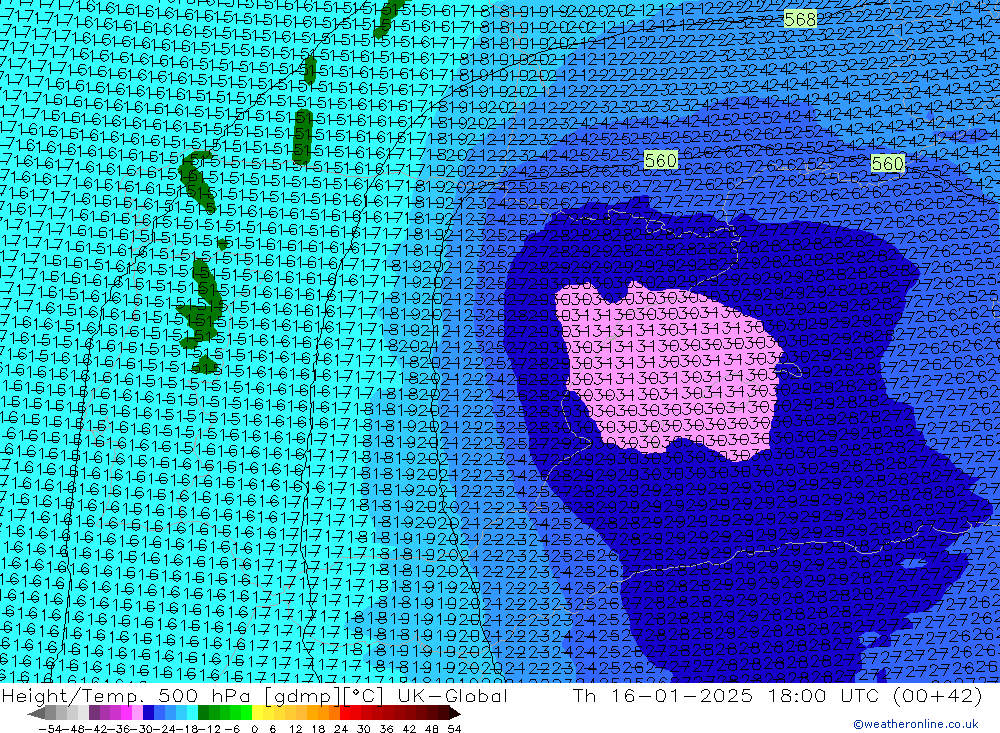
Task: Select the dark green legend color swatch
Action: (203, 713)
